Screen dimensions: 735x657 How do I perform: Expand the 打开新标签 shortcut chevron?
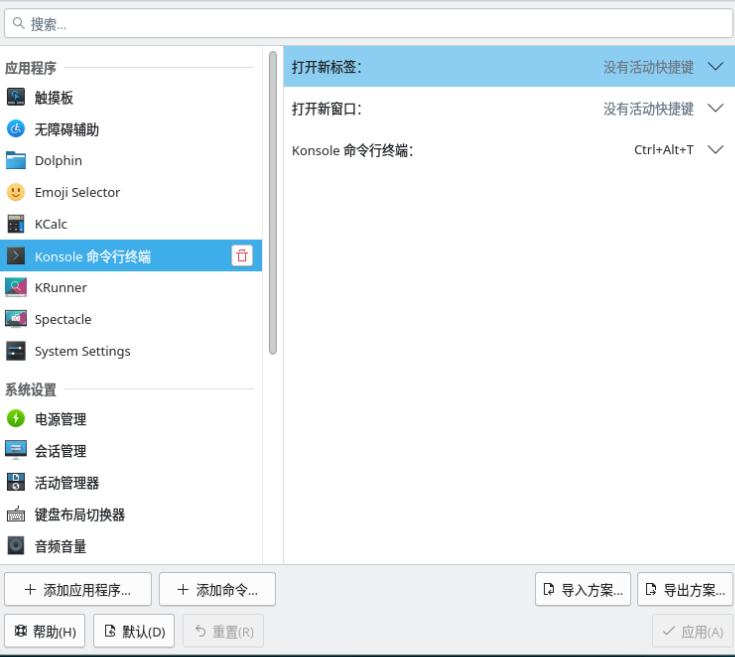coord(715,67)
